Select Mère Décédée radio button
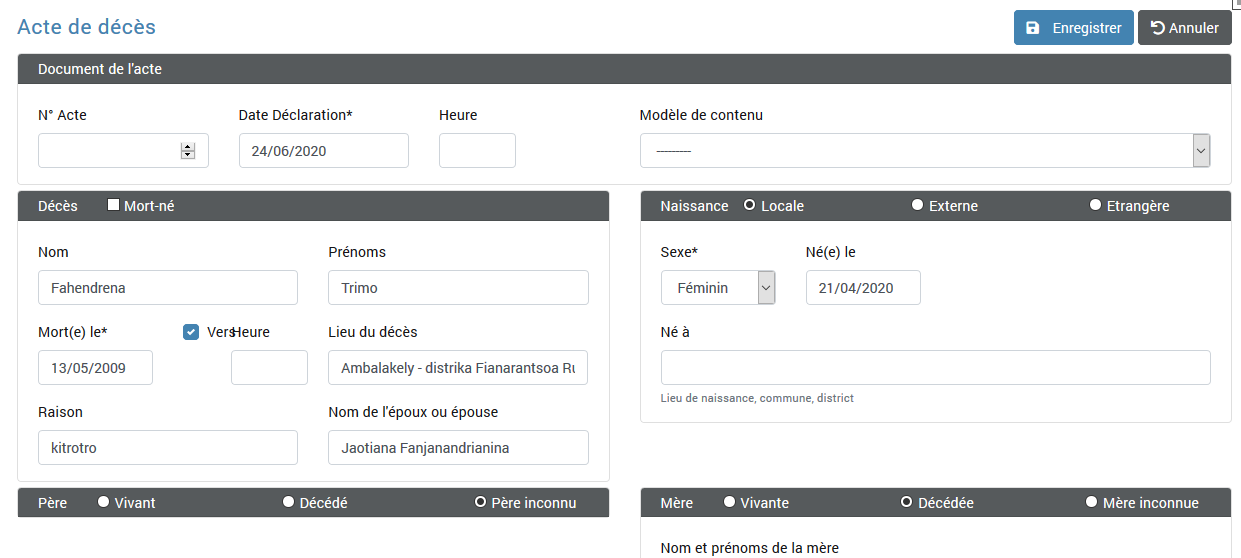This screenshot has height=558, width=1241. click(x=907, y=502)
